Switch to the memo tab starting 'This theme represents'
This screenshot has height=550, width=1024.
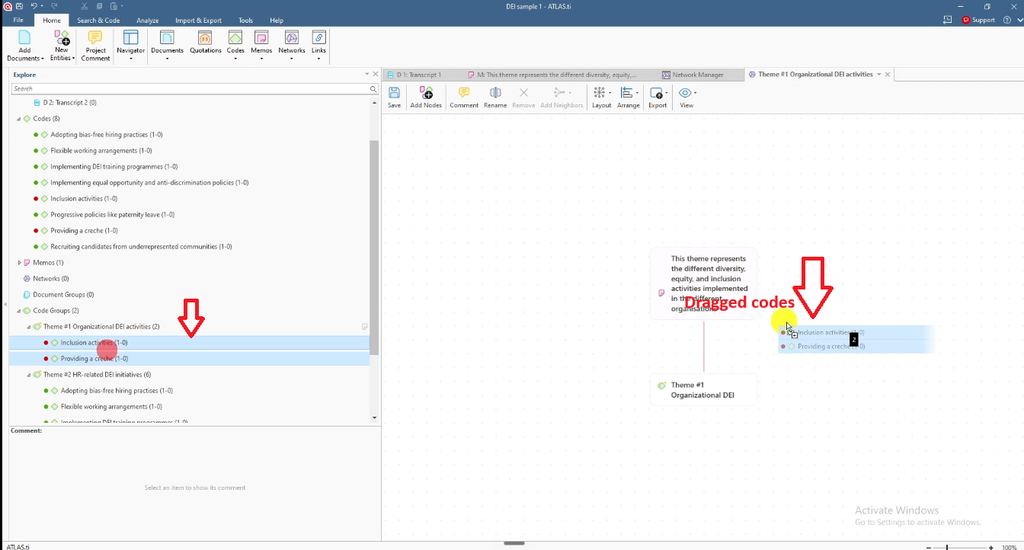pos(556,74)
